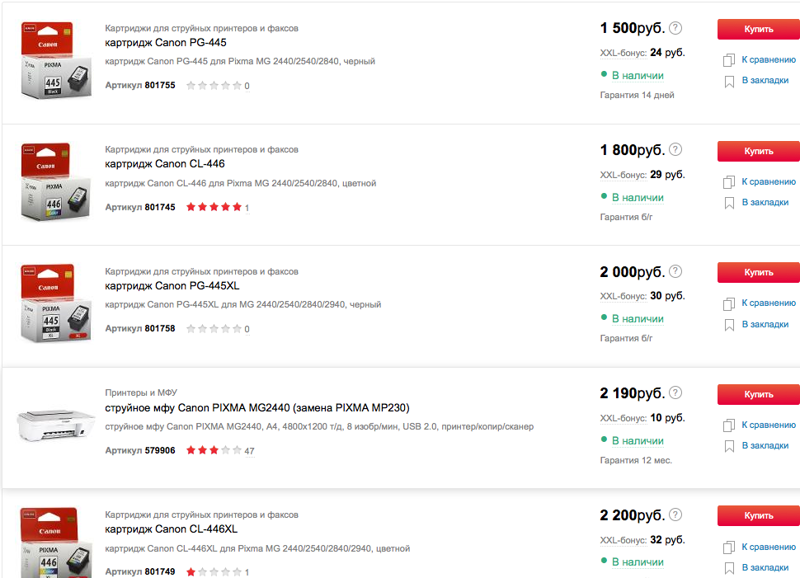Click В наличии status for Canon CL-446
The image size is (800, 578).
(x=638, y=197)
